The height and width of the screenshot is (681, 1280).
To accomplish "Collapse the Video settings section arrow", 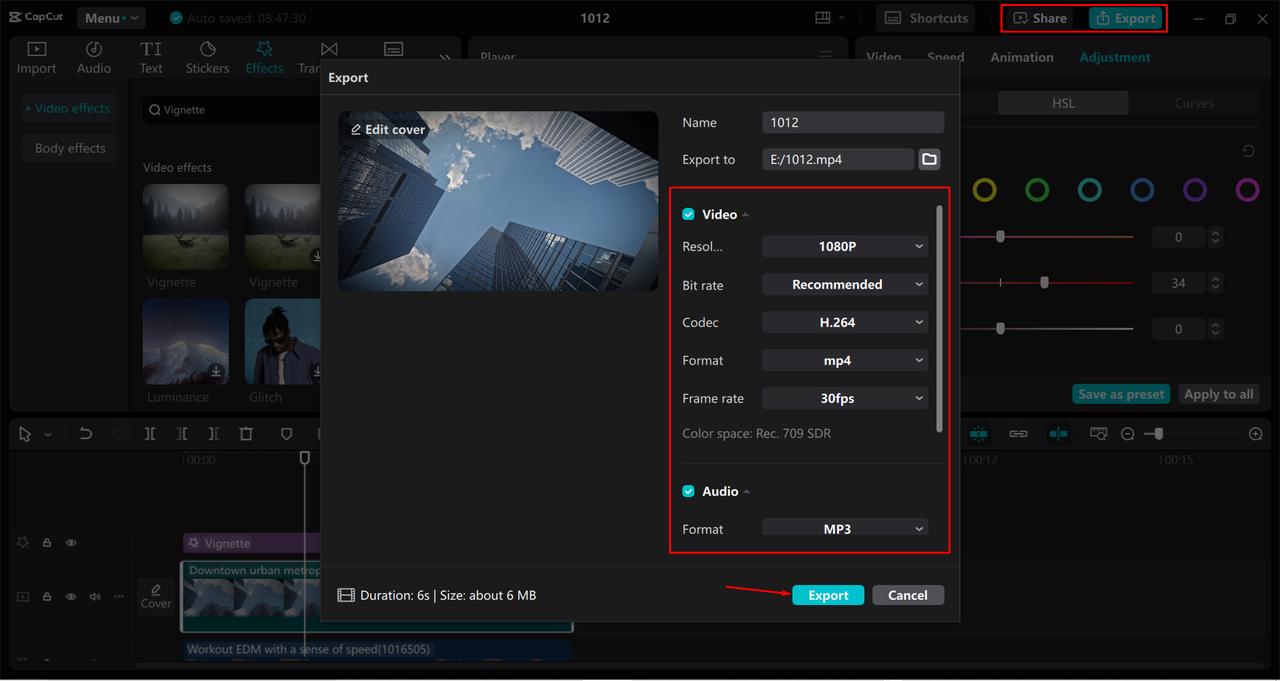I will click(x=746, y=215).
